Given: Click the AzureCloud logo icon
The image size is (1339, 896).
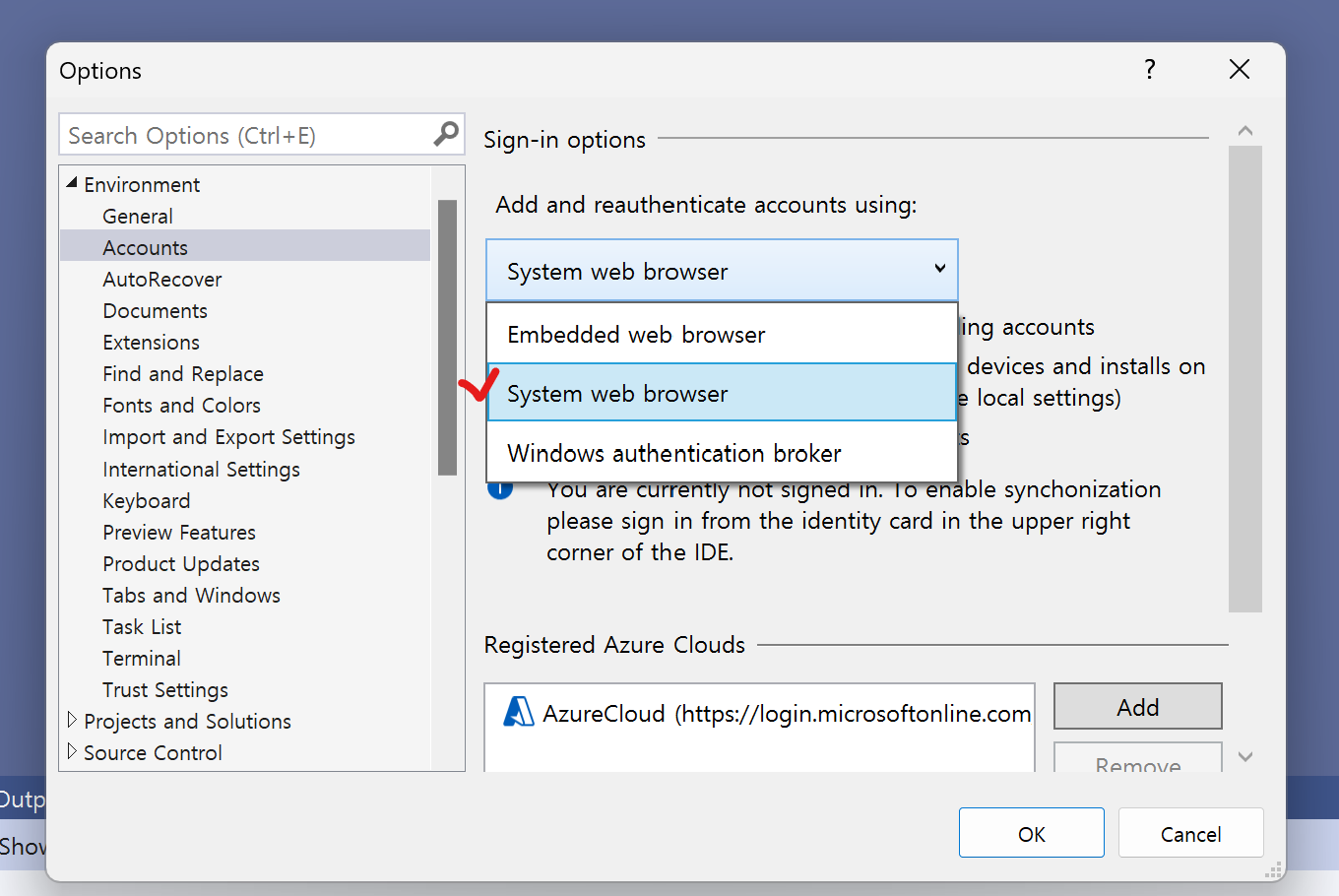Looking at the screenshot, I should coord(518,712).
